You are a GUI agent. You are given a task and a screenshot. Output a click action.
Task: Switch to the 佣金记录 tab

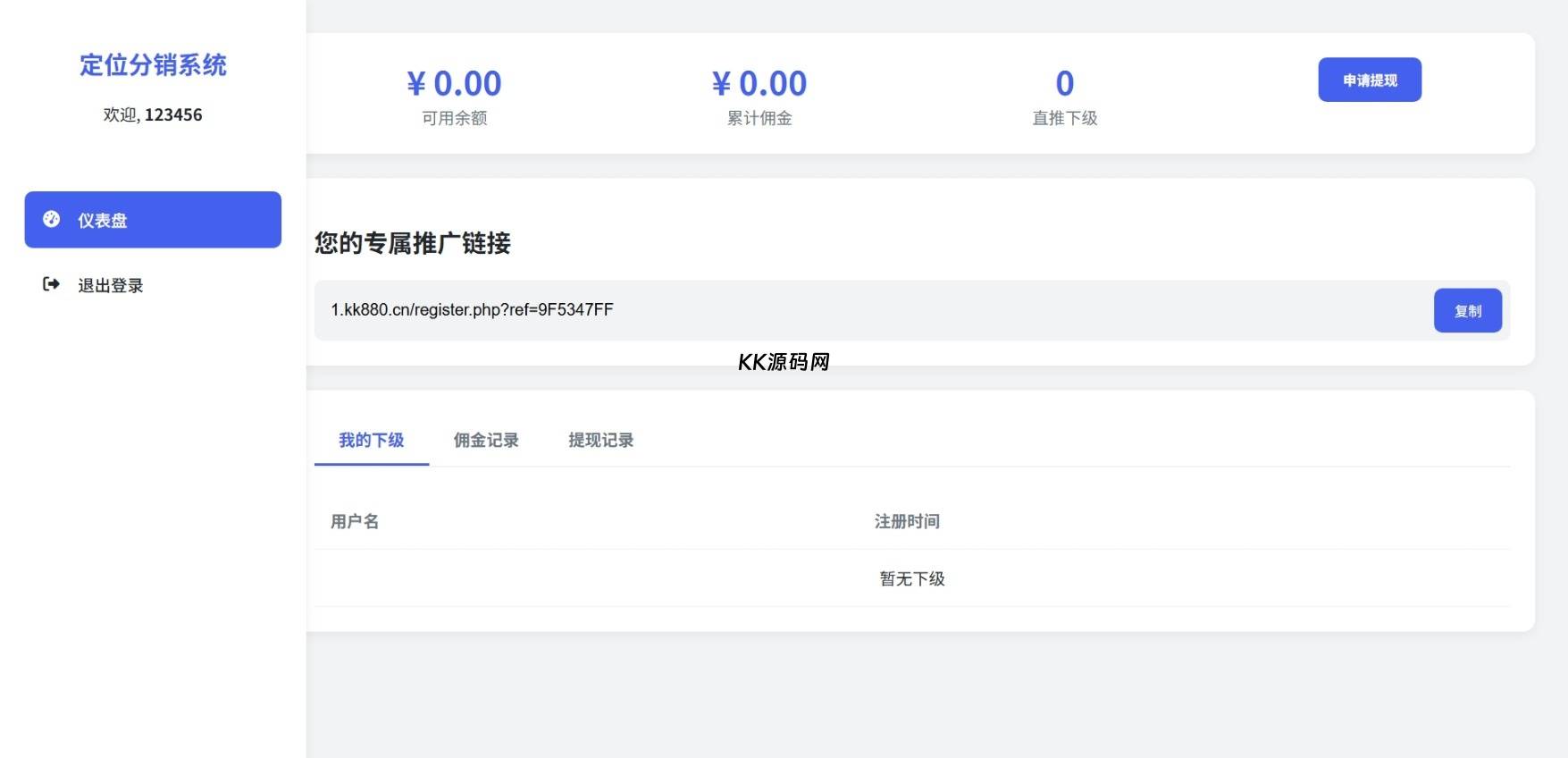(486, 440)
